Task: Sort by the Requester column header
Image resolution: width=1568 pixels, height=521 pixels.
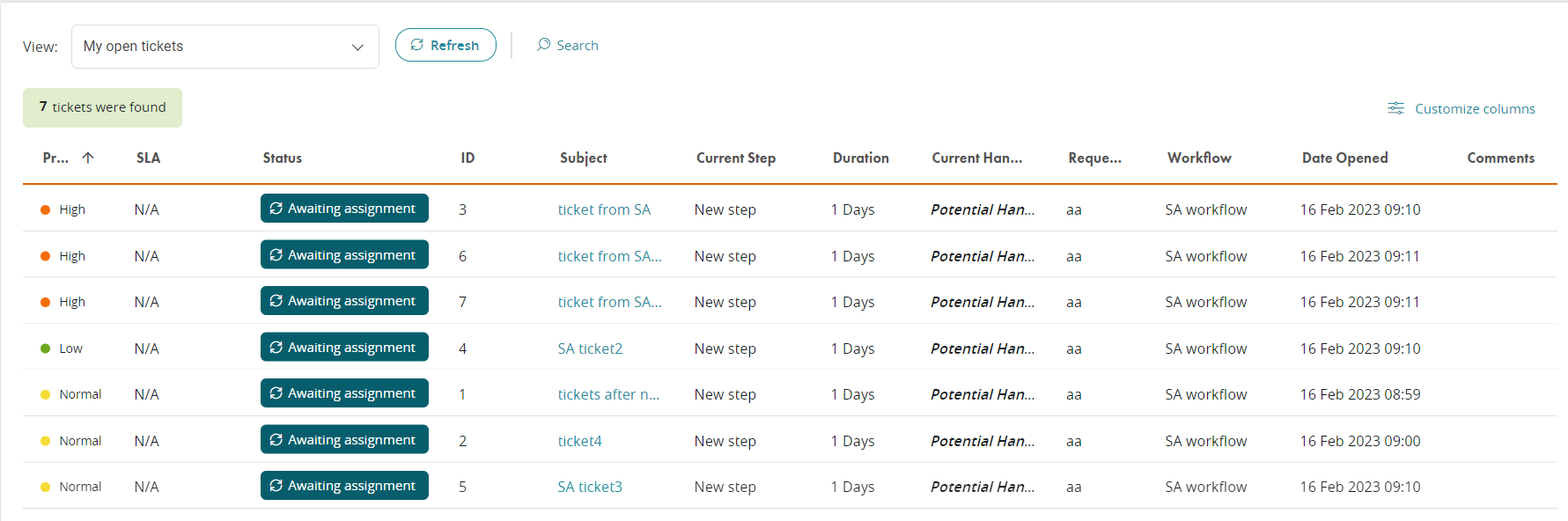Action: [1094, 158]
